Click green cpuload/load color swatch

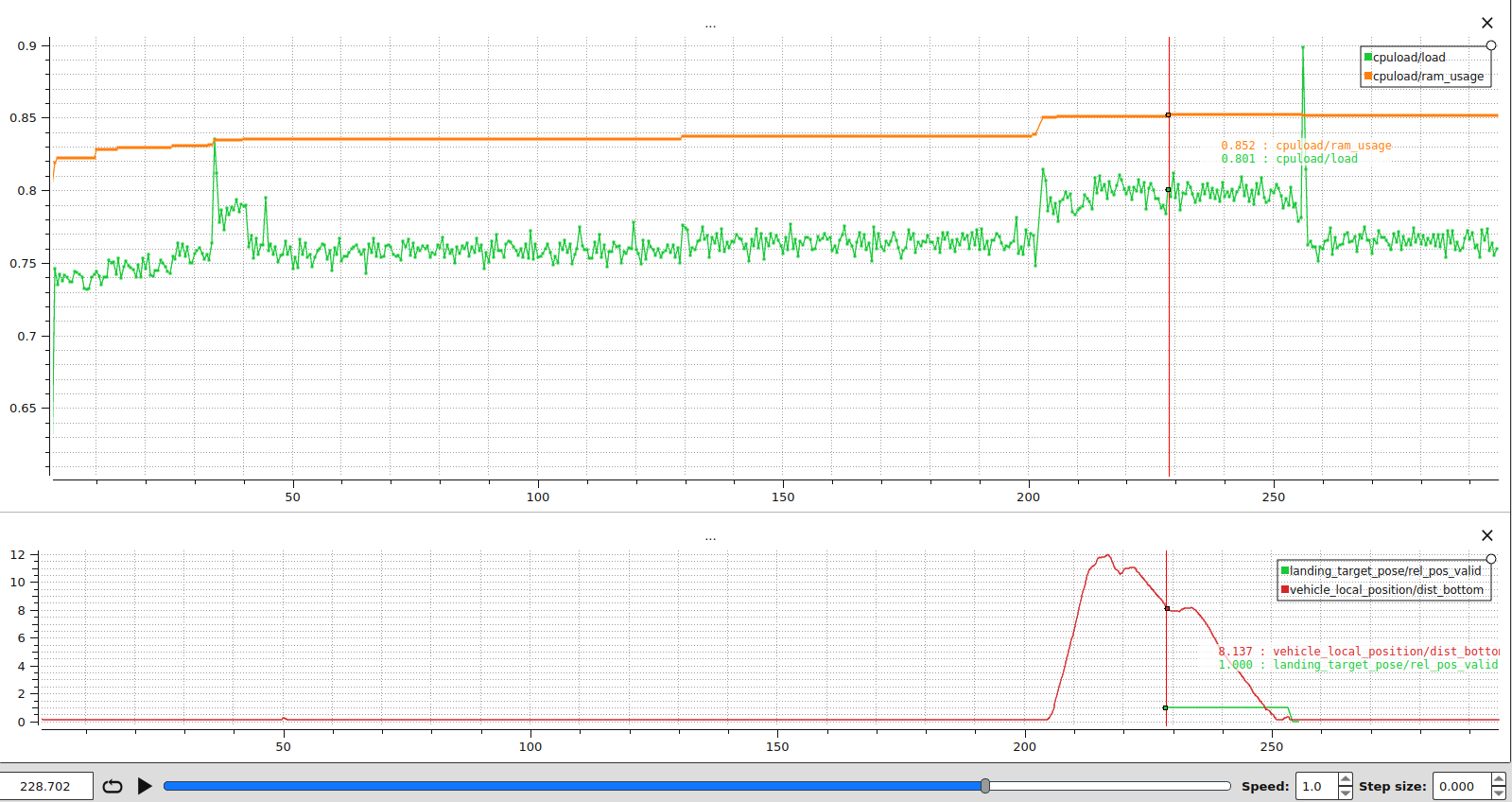pyautogui.click(x=1368, y=58)
